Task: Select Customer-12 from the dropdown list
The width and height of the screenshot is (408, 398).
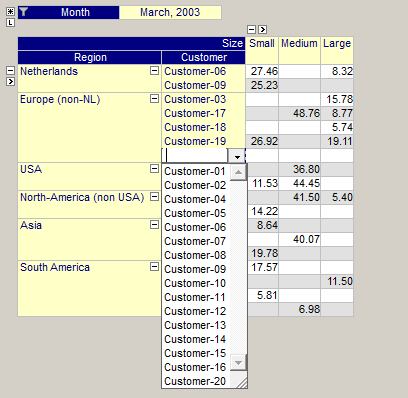Action: tap(195, 311)
